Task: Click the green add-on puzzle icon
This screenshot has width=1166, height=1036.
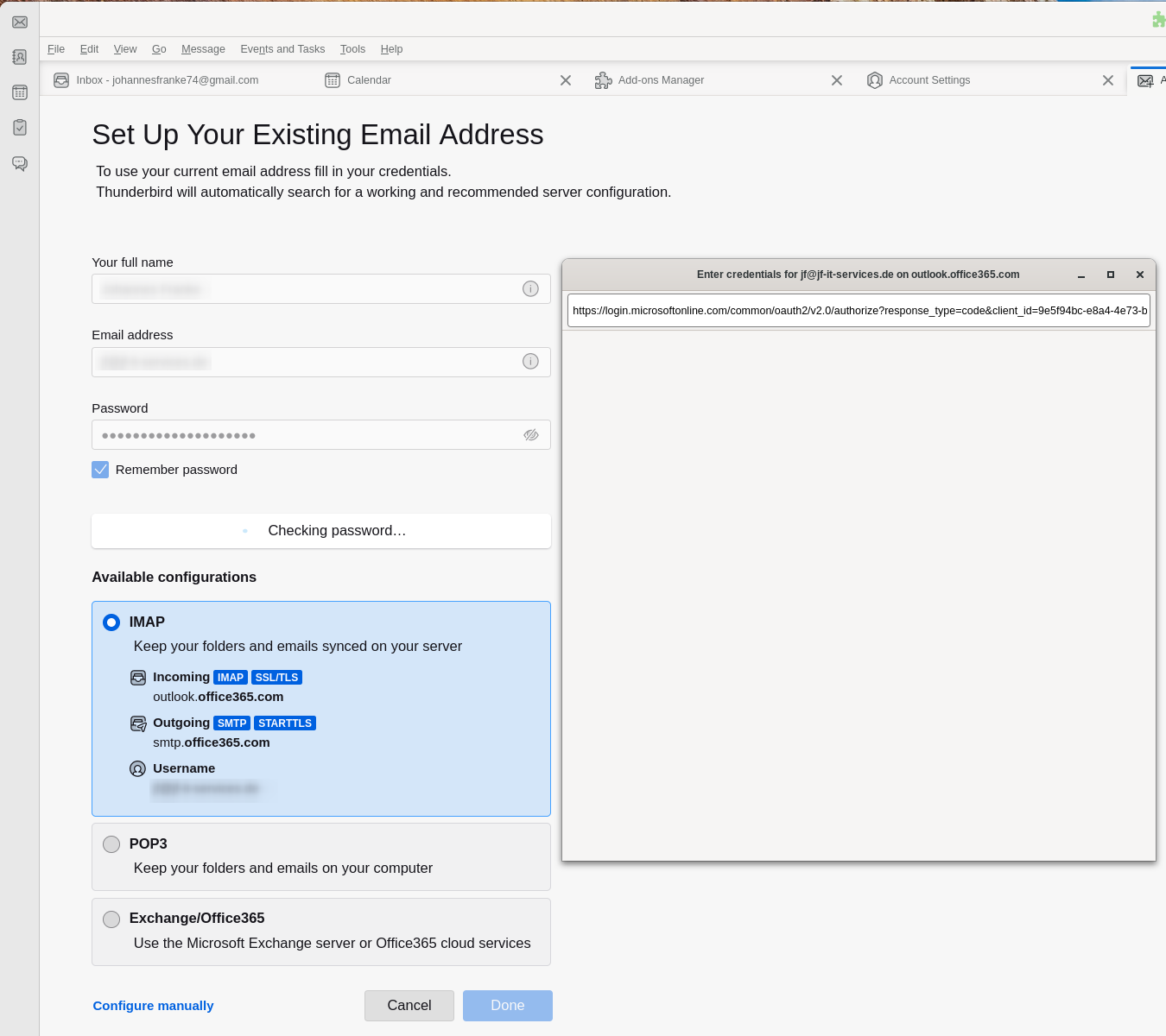Action: click(1159, 19)
